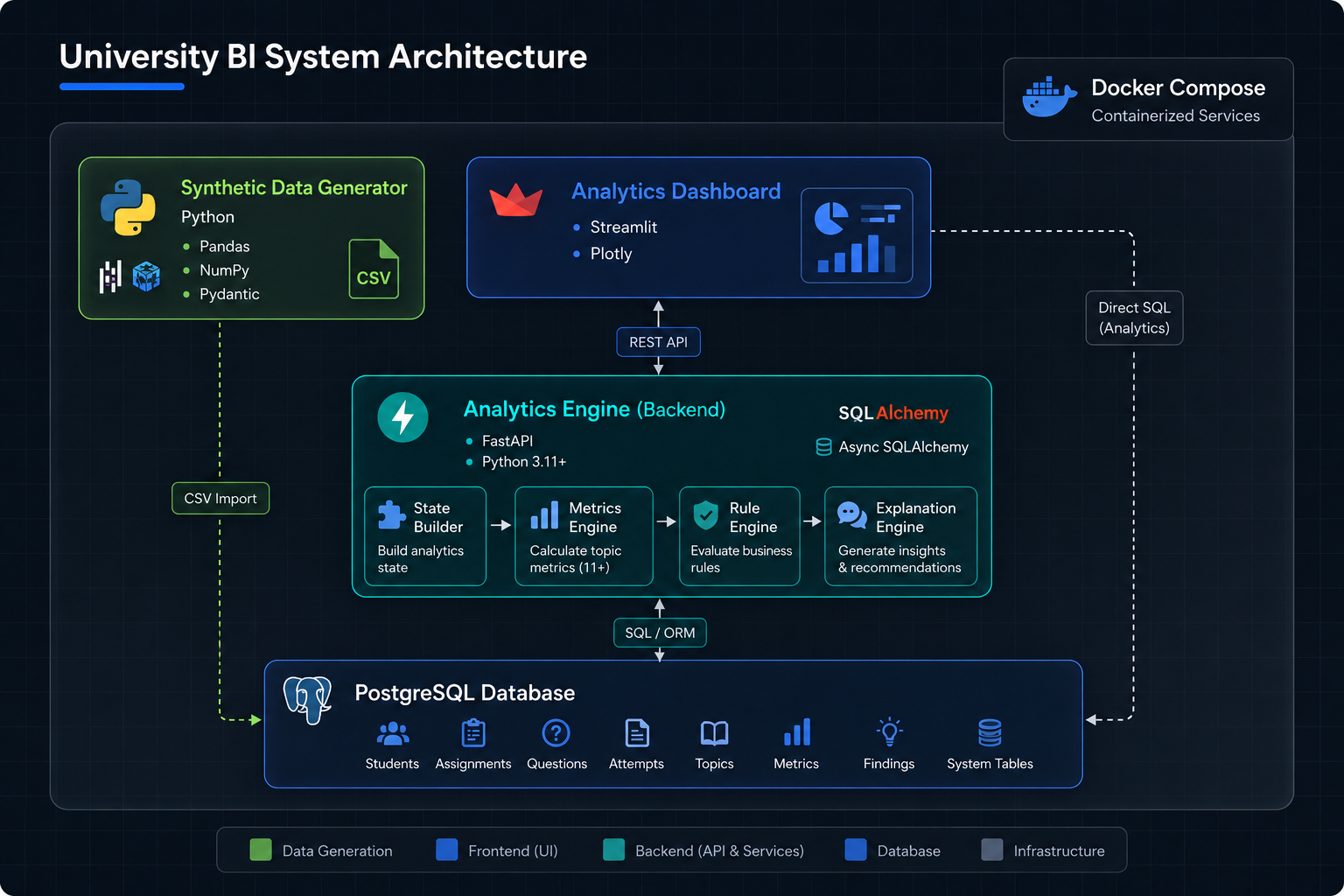Viewport: 1344px width, 896px height.
Task: Click the PostgreSQL elephant icon
Action: pos(308,700)
